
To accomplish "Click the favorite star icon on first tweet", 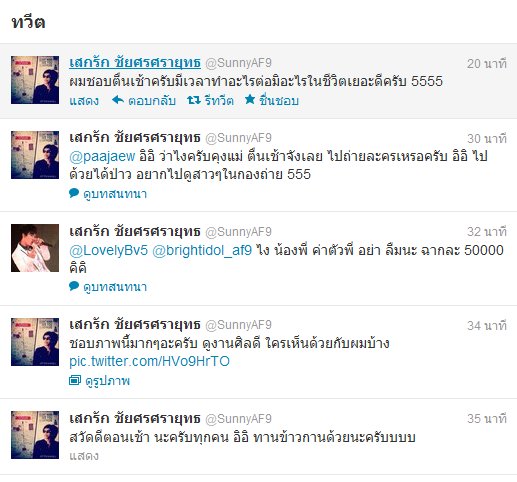I will [x=250, y=99].
